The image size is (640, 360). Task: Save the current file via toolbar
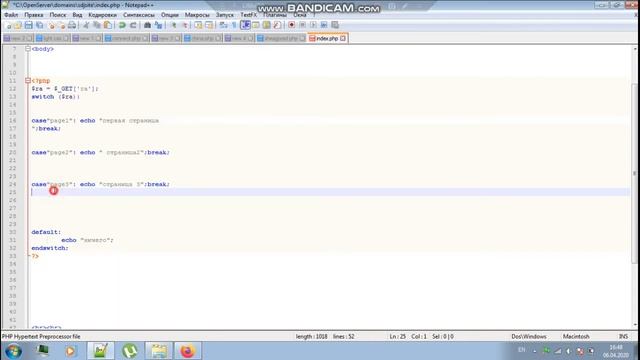(29, 25)
